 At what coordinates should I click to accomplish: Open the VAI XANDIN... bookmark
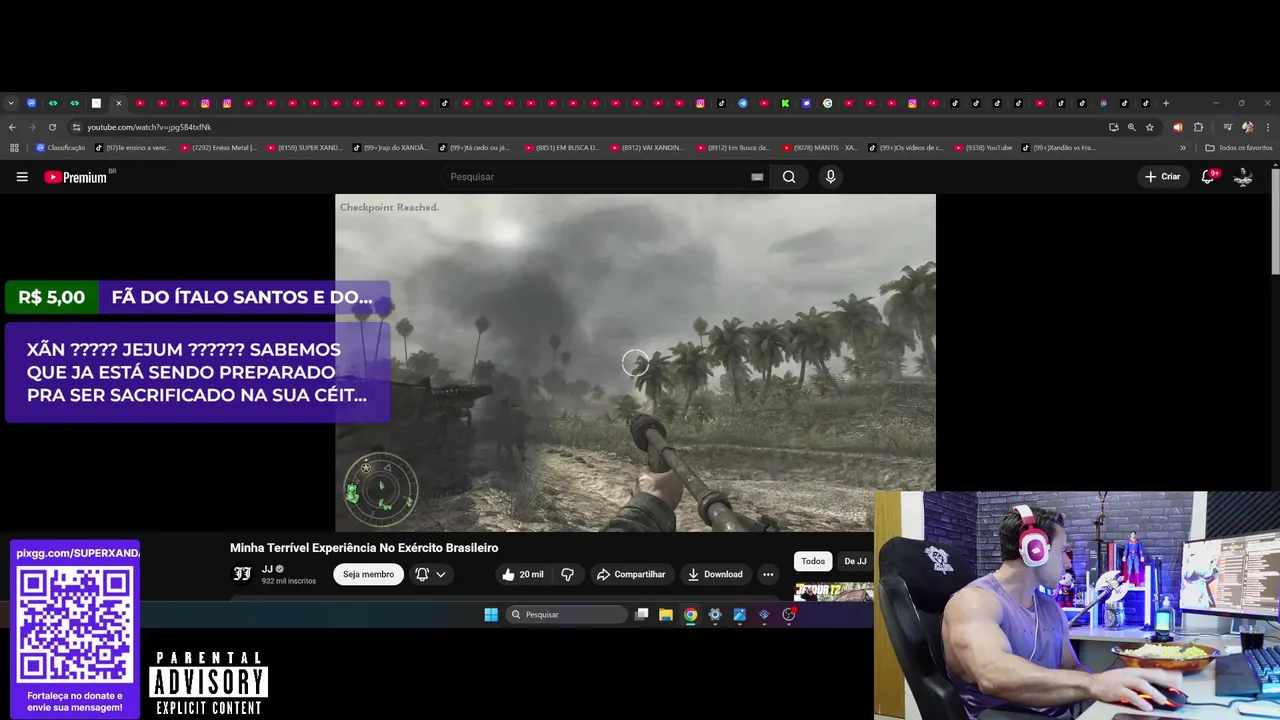pos(648,148)
